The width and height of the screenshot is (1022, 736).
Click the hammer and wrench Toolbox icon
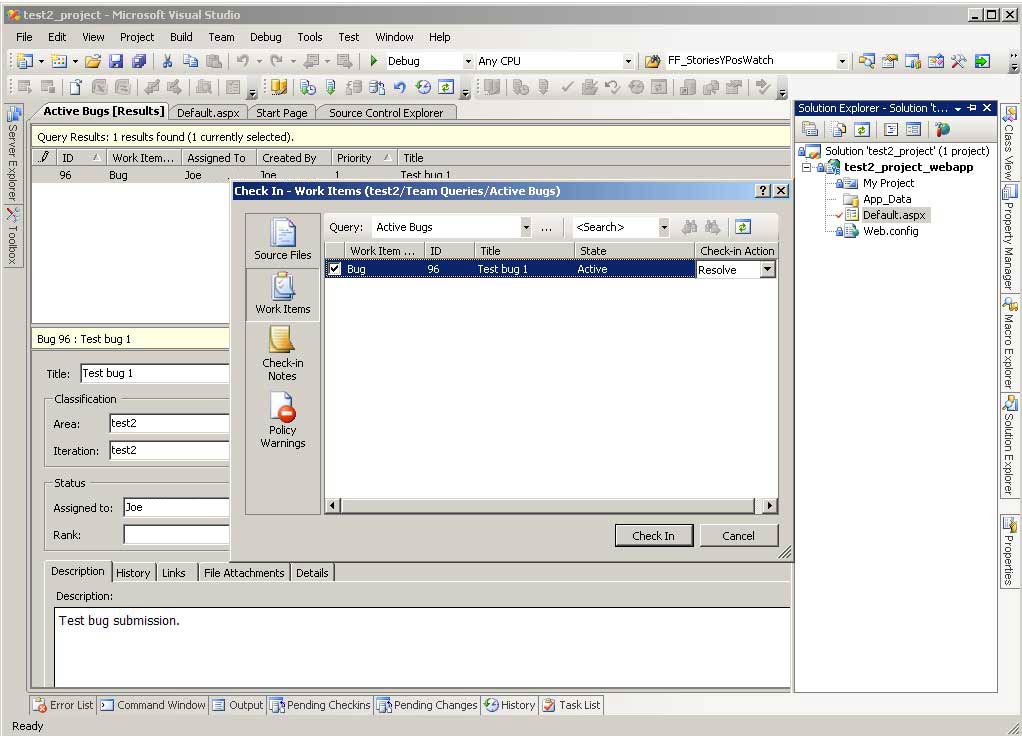tap(958, 61)
